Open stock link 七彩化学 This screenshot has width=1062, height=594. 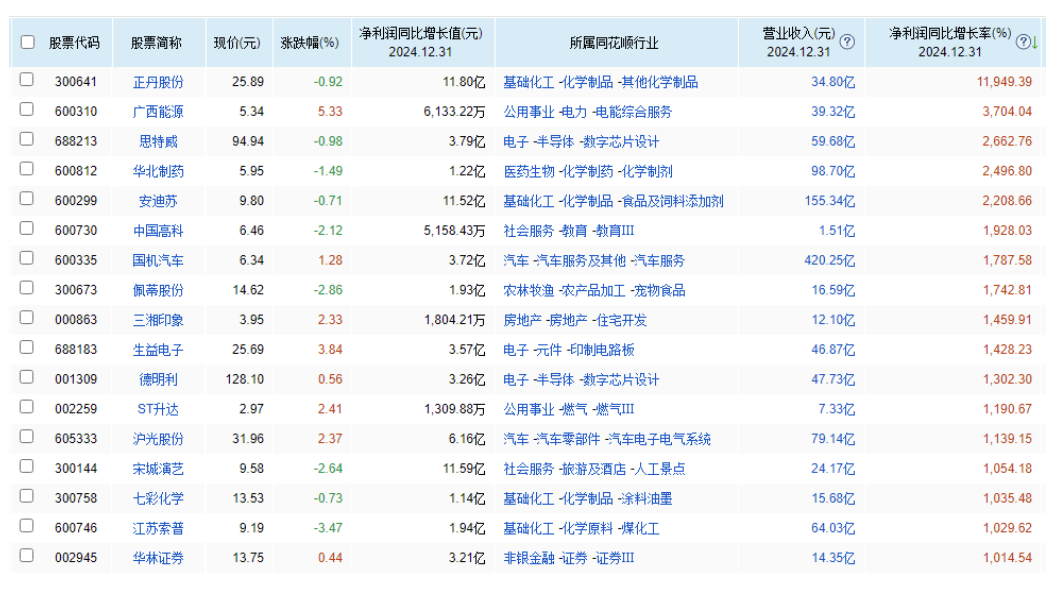158,499
